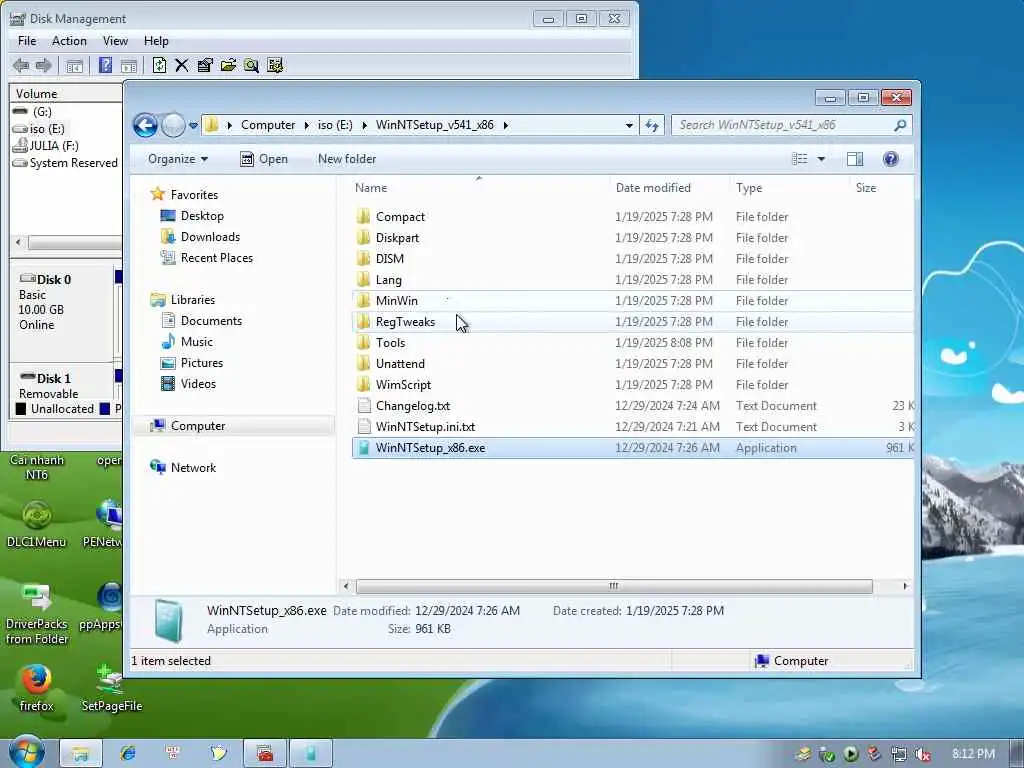
Task: Click the Help icon in Disk Management toolbar
Action: [105, 65]
